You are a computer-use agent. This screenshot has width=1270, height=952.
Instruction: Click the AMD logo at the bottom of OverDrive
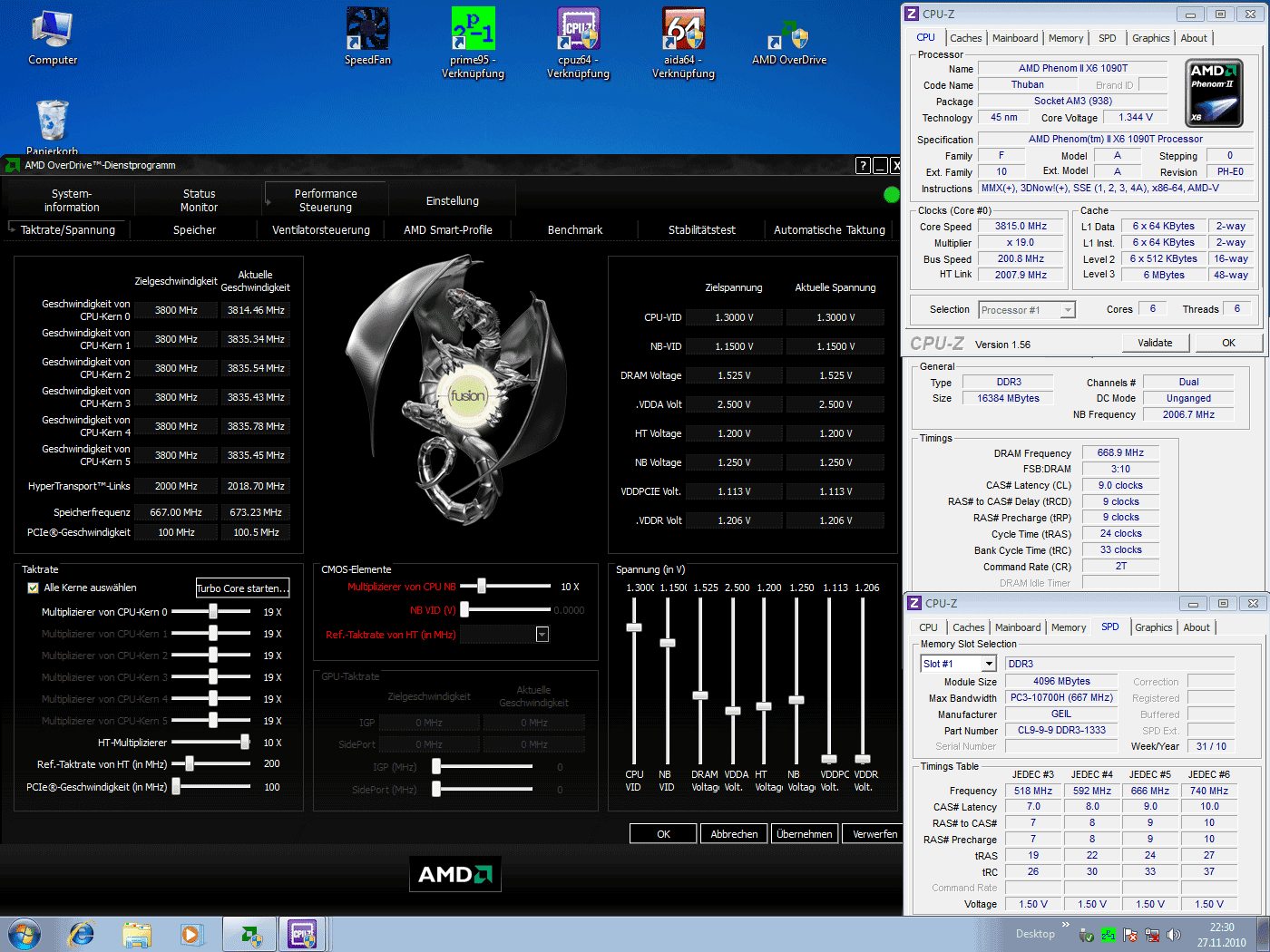pyautogui.click(x=454, y=874)
